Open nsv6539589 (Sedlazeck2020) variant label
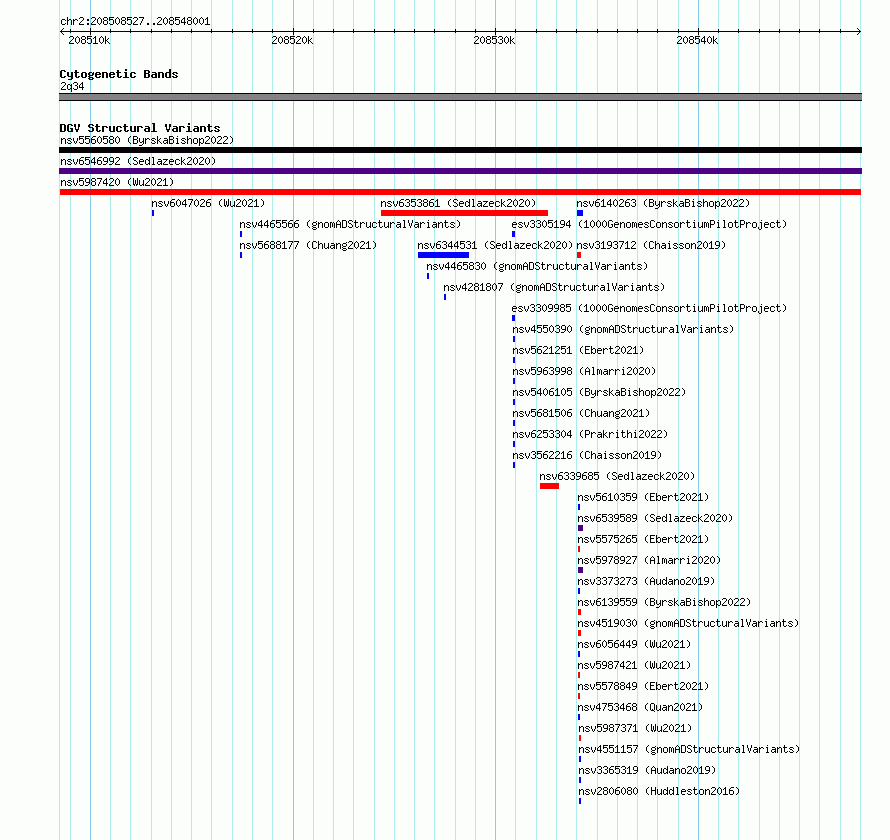Viewport: 890px width, 840px height. (655, 518)
